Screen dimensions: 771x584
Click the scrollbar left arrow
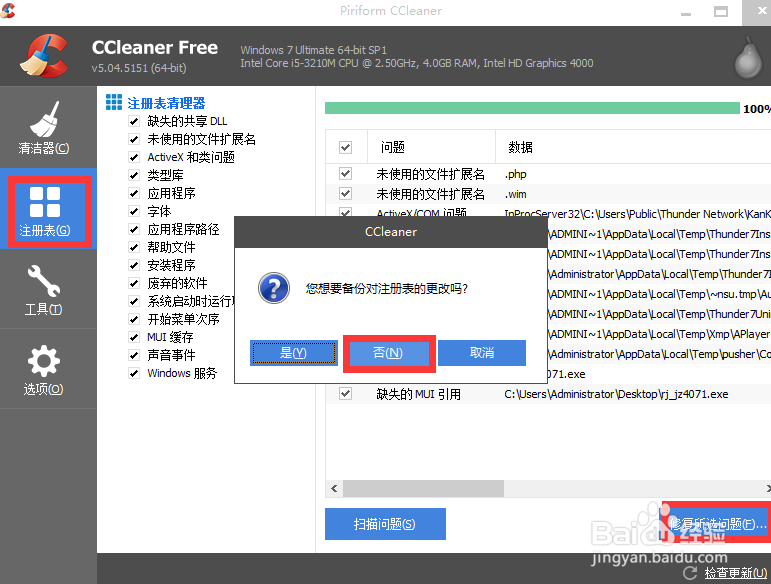(x=334, y=489)
